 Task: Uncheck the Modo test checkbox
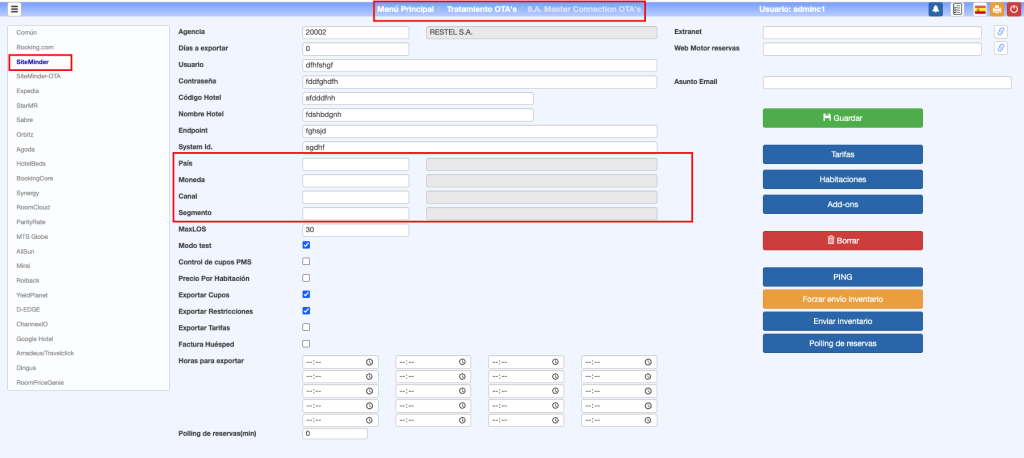coord(306,245)
